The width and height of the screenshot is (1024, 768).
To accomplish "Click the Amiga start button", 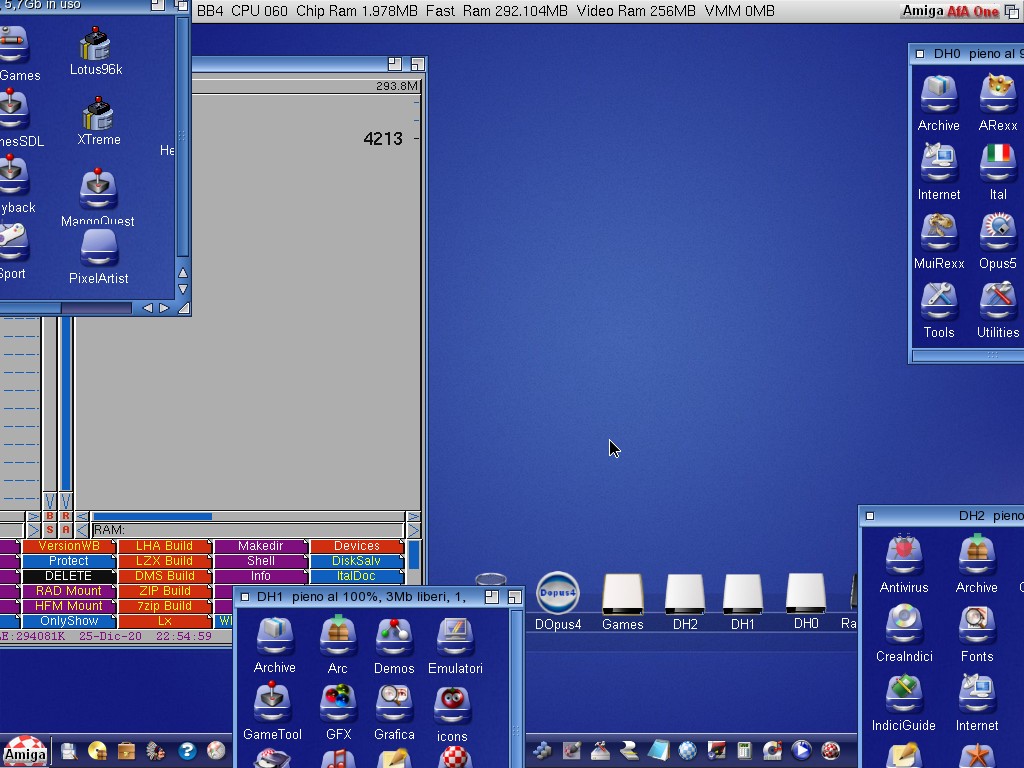I will (x=25, y=751).
